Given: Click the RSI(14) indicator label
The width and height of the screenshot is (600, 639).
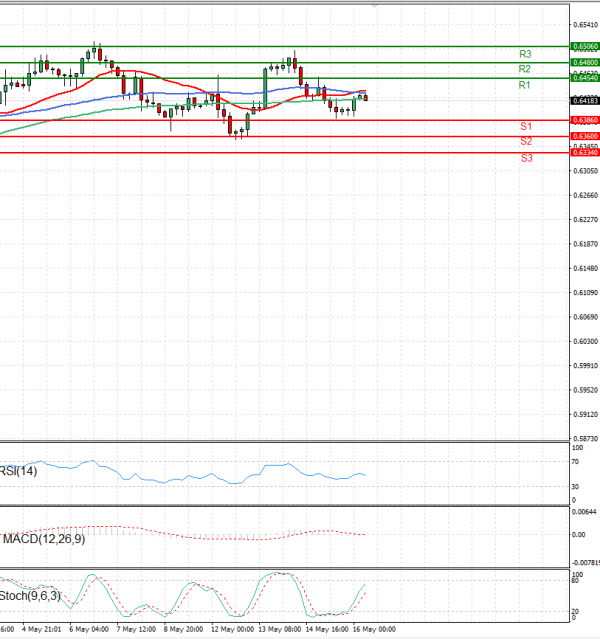Looking at the screenshot, I should (18, 471).
